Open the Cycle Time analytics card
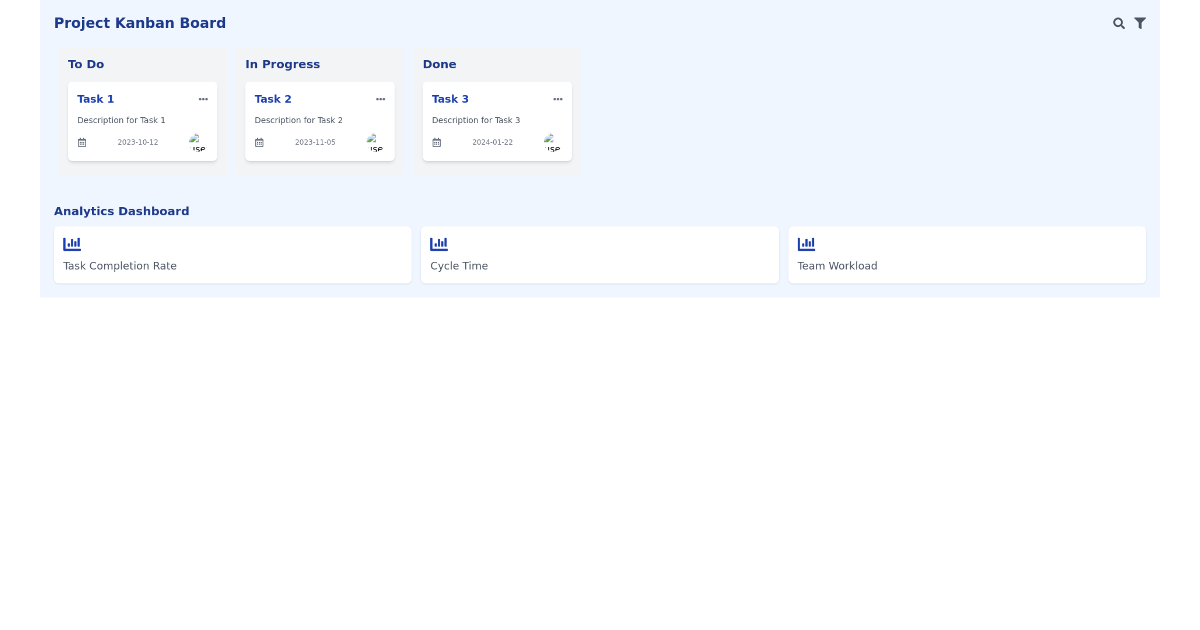Image resolution: width=1200 pixels, height=630 pixels. (x=599, y=254)
